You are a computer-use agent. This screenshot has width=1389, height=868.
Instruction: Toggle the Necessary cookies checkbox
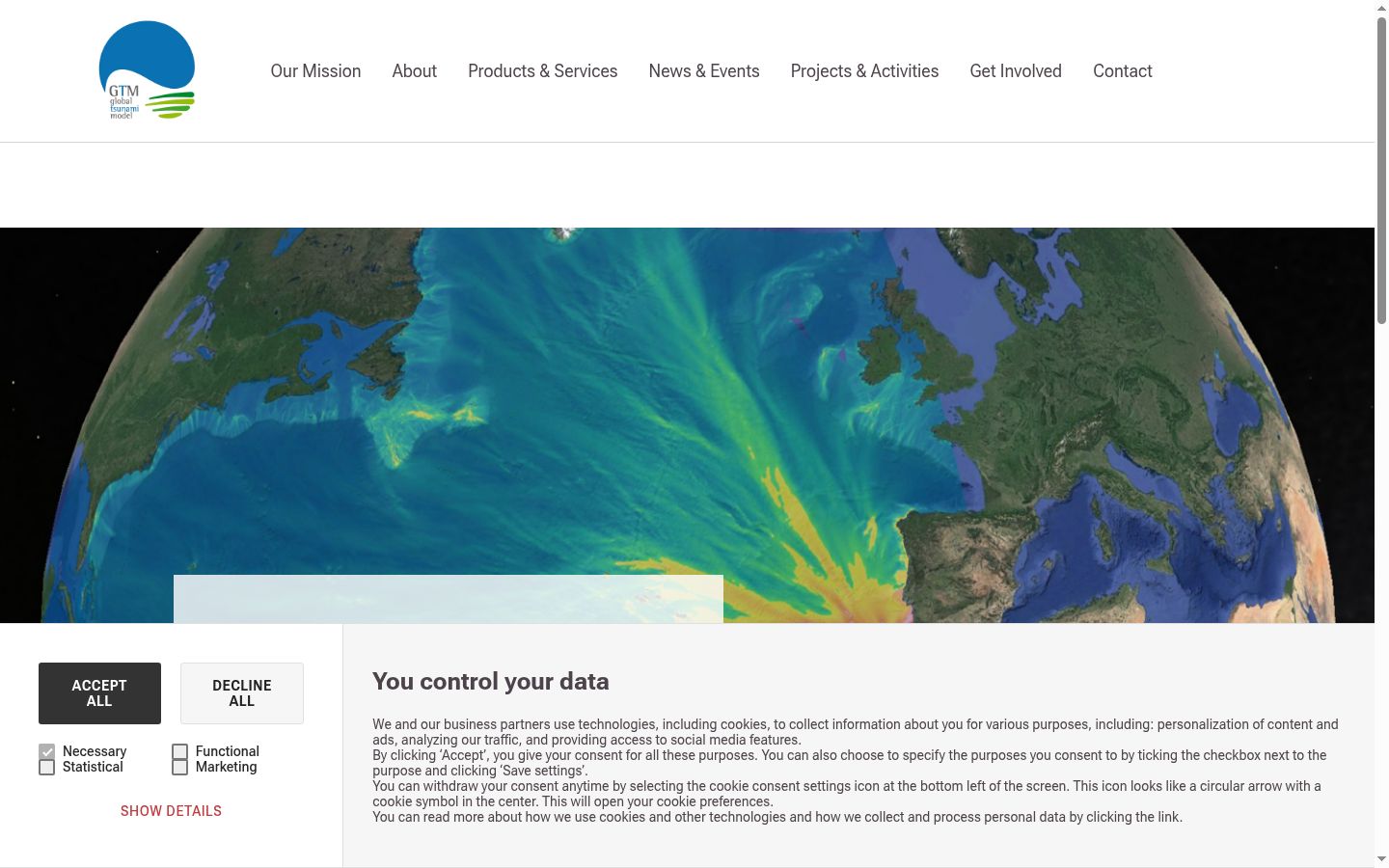point(47,751)
